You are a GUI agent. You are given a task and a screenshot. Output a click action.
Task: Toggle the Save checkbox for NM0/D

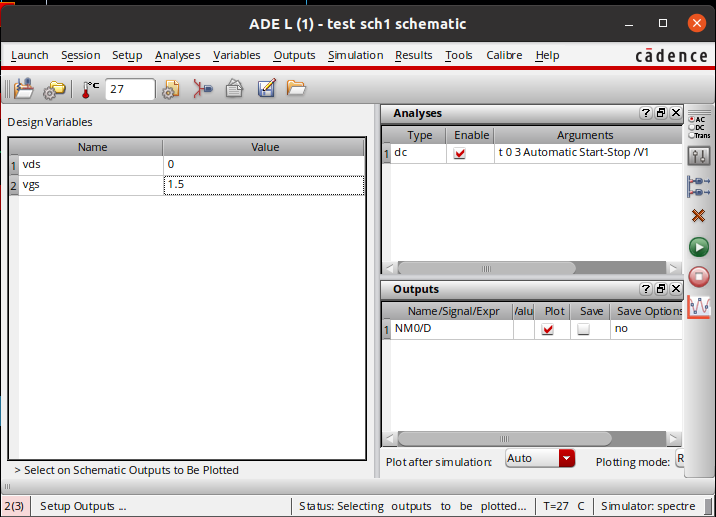[x=583, y=329]
